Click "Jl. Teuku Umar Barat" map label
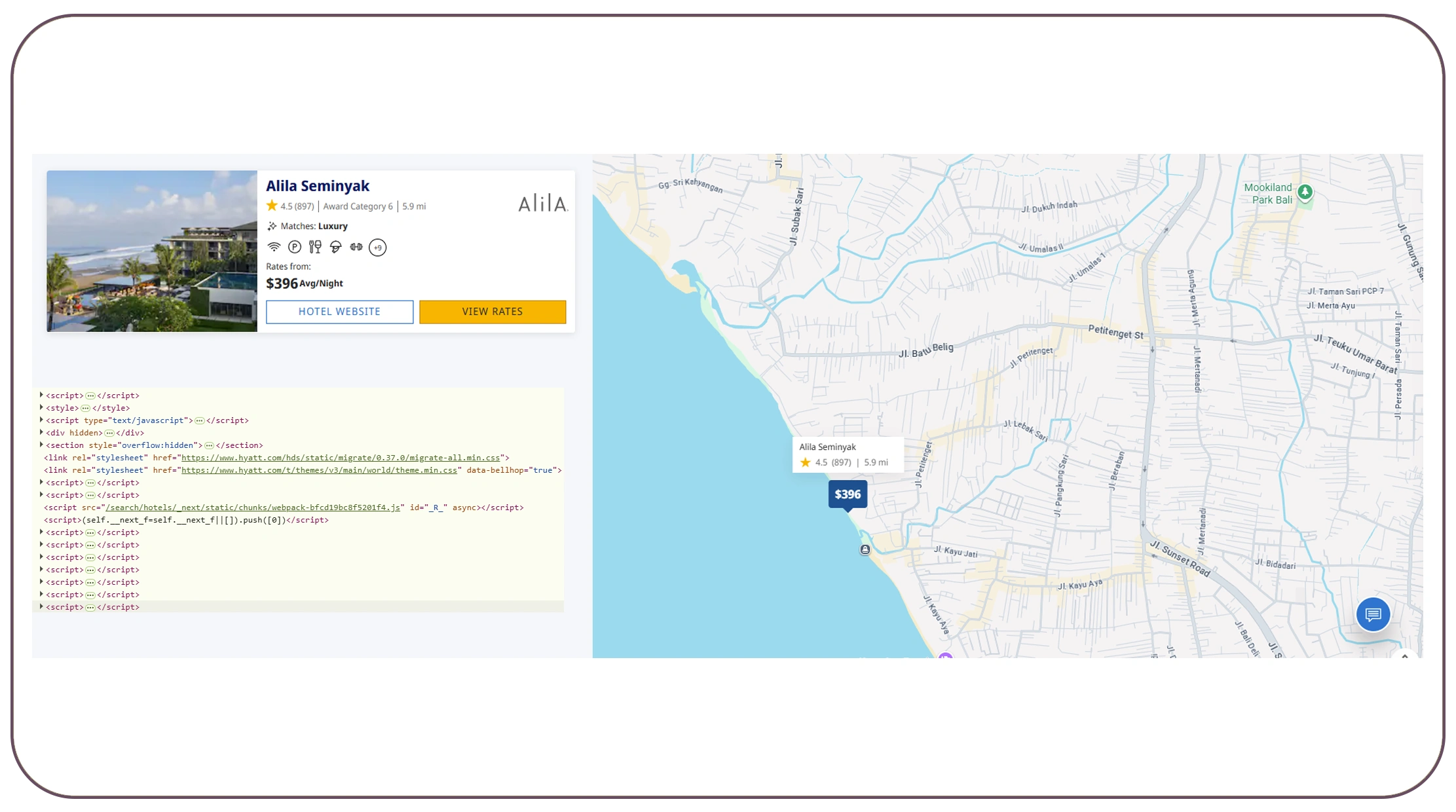 coord(1355,354)
